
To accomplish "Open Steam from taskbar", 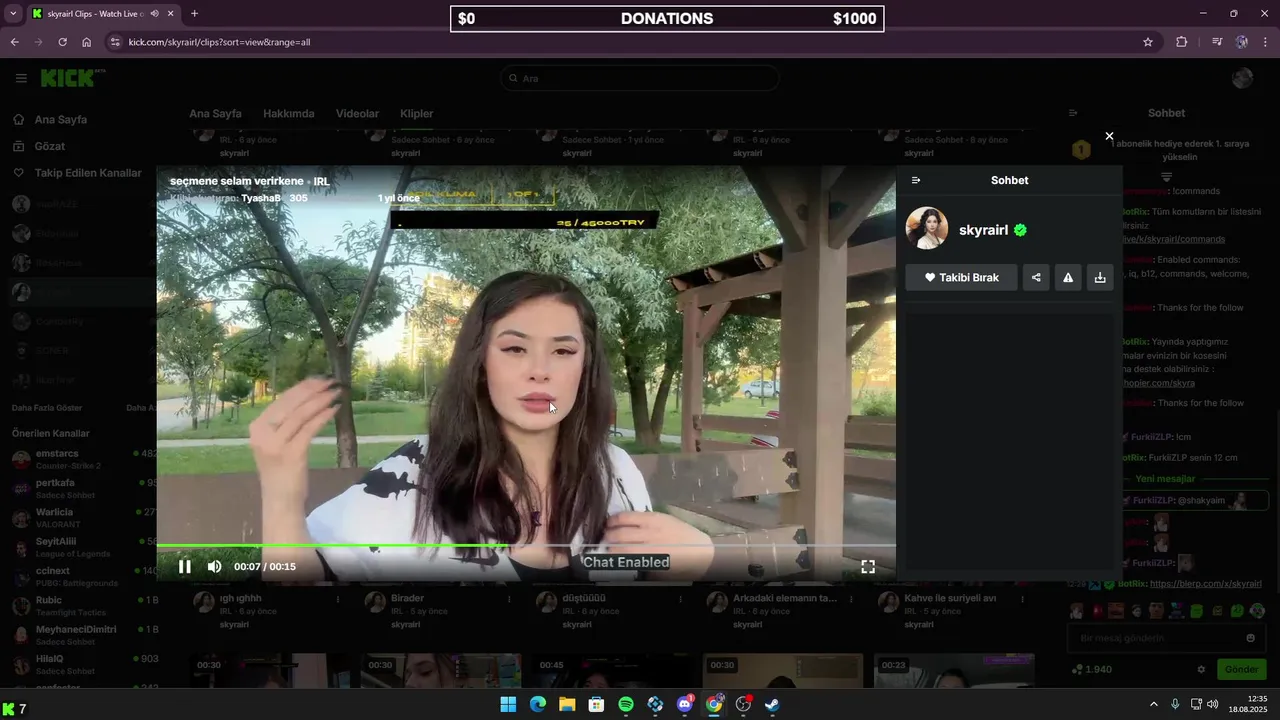I will tap(773, 704).
